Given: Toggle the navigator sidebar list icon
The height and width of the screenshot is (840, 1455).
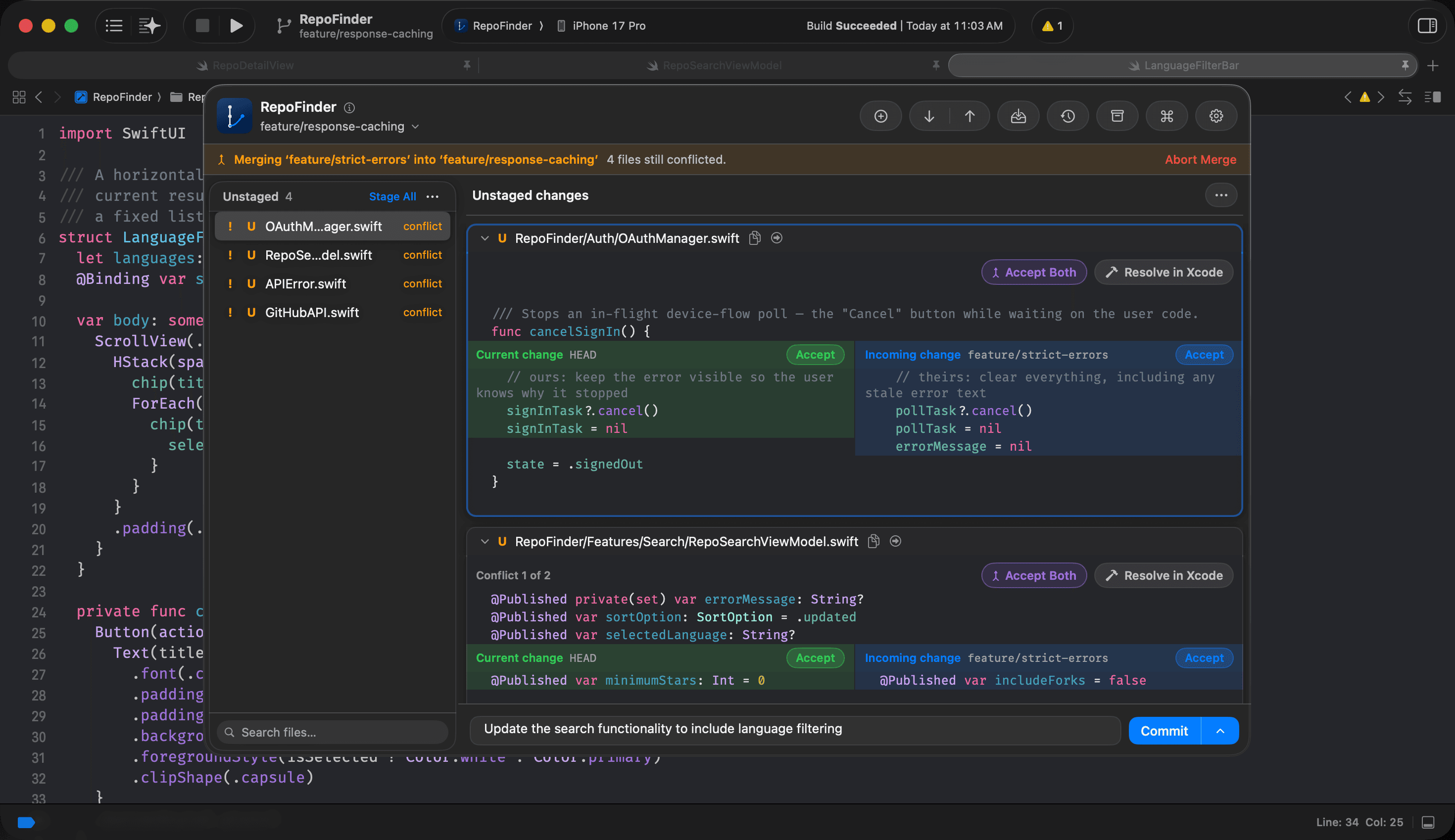Looking at the screenshot, I should pos(114,25).
